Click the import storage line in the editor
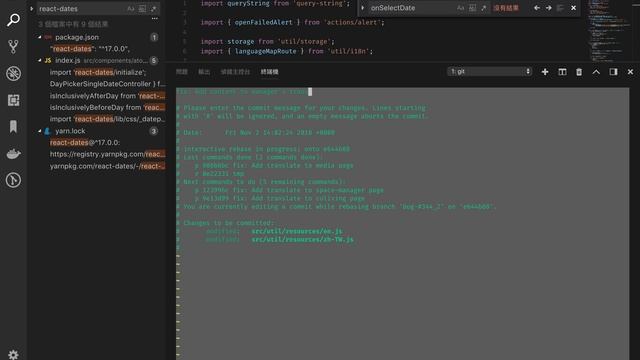Image resolution: width=640 pixels, height=360 pixels. click(267, 42)
